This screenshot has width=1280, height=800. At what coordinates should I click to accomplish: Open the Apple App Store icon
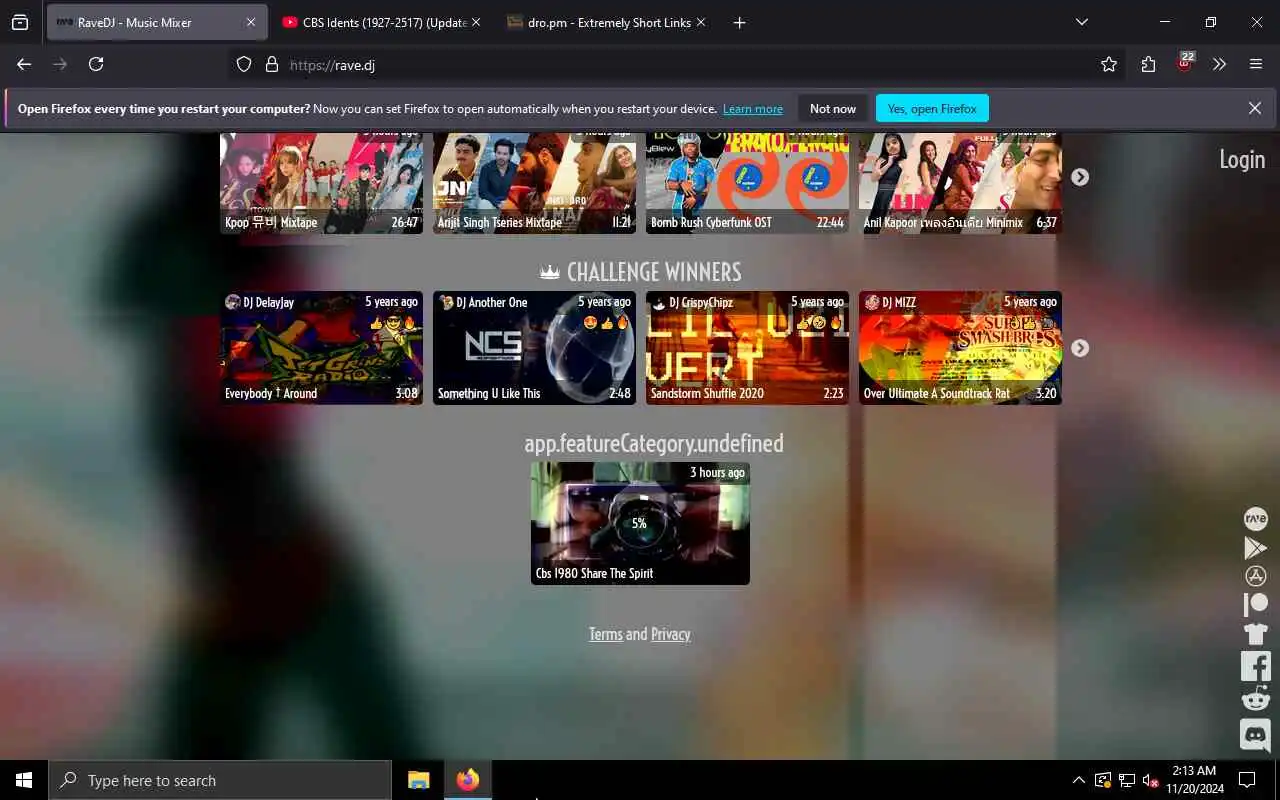click(x=1255, y=576)
